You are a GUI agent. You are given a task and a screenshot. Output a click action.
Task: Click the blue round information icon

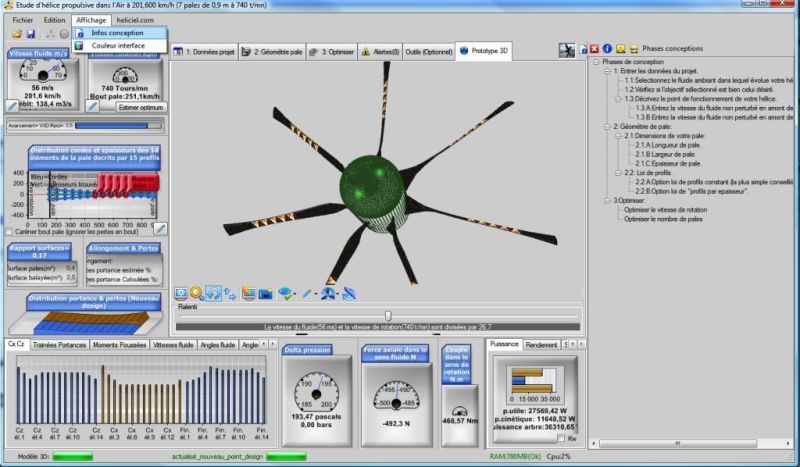[607, 49]
